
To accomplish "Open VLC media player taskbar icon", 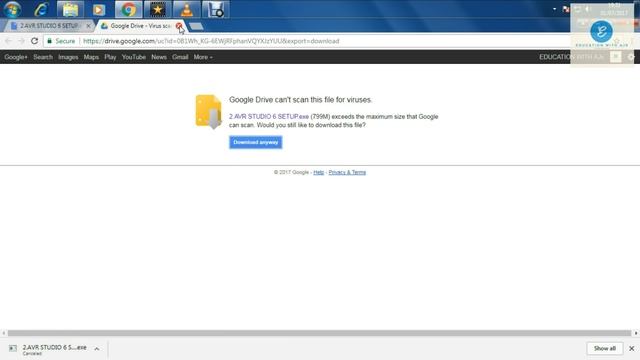I will pyautogui.click(x=187, y=9).
